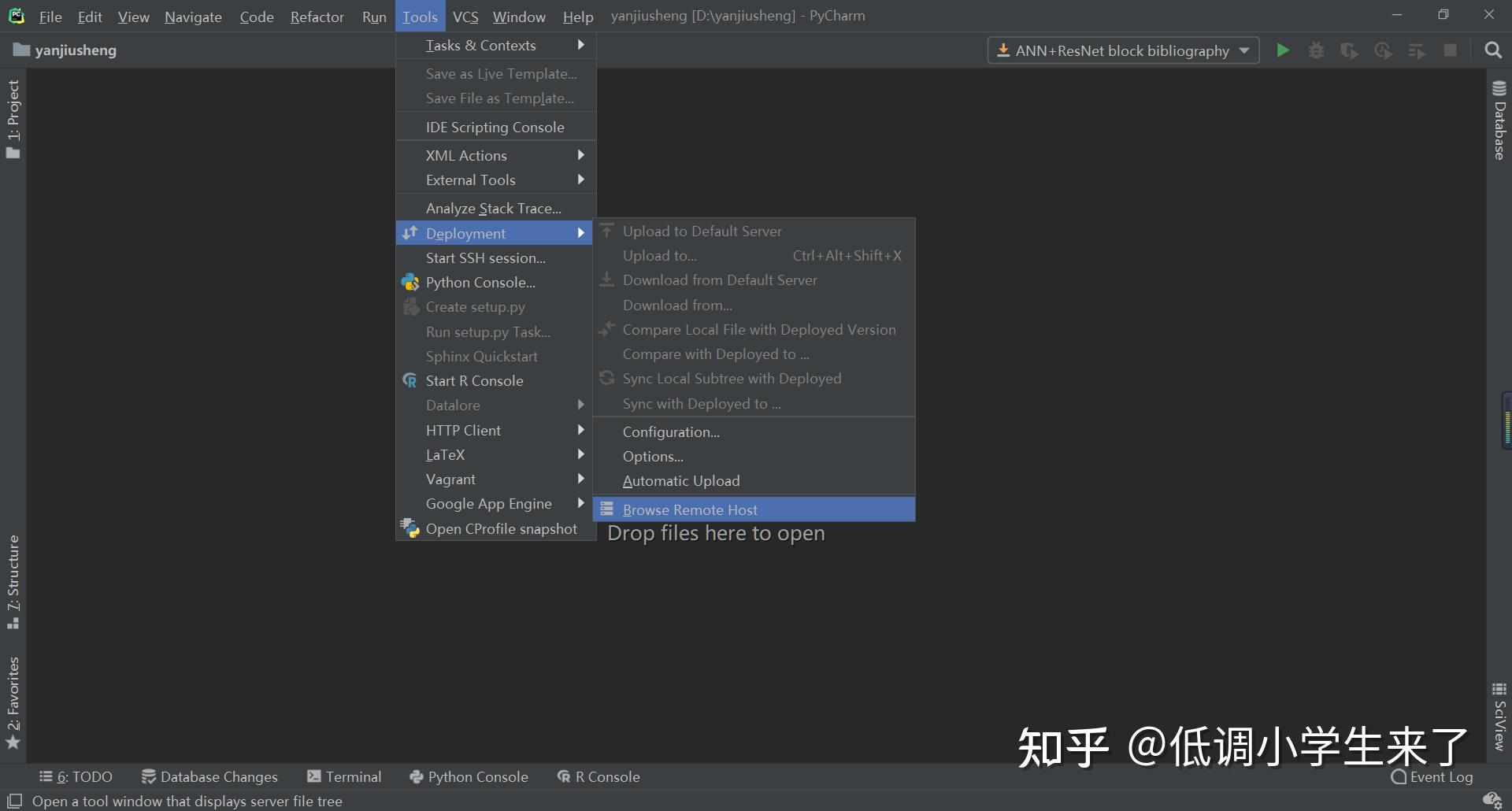
Task: Expand HTTP Client submenu
Action: (x=495, y=430)
